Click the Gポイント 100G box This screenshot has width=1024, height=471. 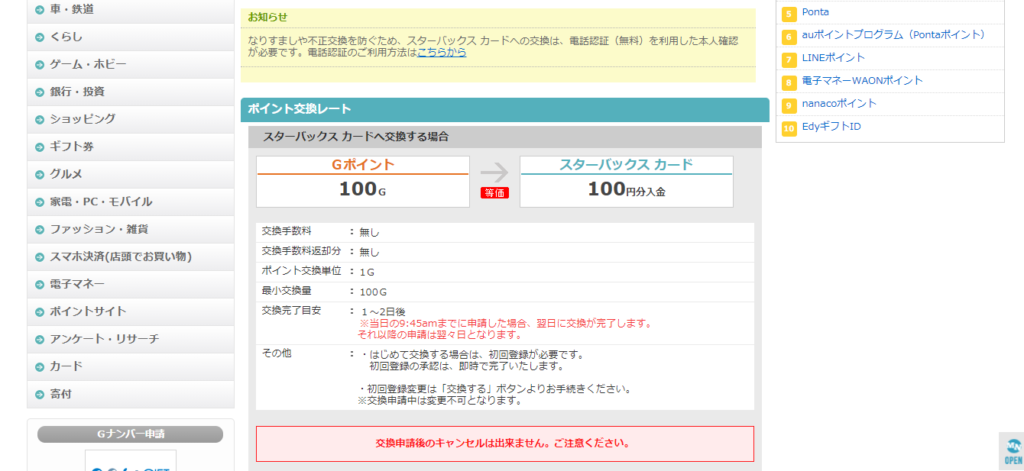363,182
